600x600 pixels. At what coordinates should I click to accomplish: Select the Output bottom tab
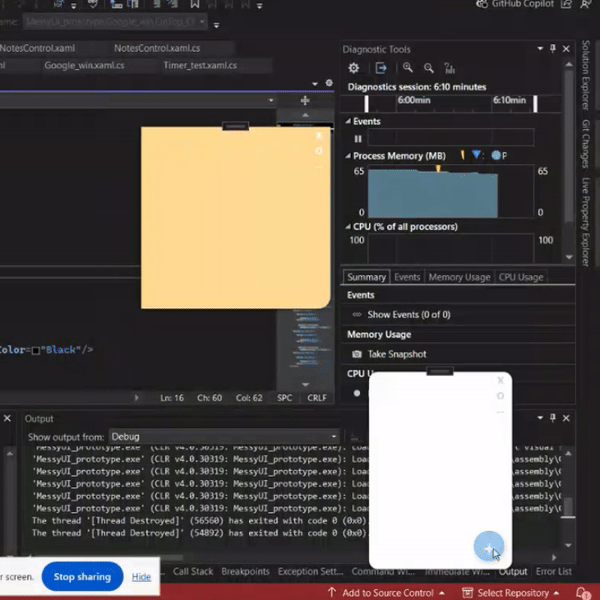coord(513,571)
